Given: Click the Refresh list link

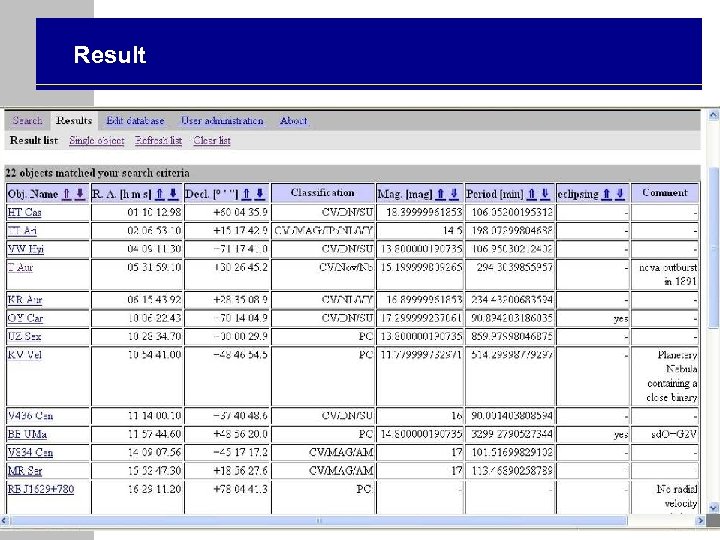Looking at the screenshot, I should click(158, 141).
